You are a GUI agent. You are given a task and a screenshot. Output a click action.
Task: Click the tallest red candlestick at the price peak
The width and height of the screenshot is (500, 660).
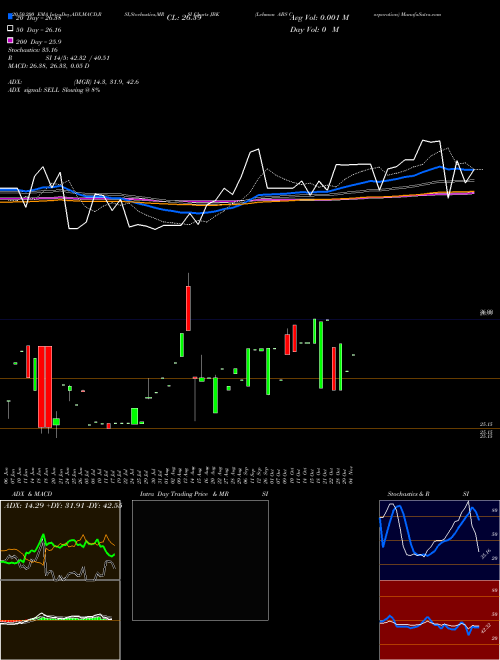click(189, 308)
